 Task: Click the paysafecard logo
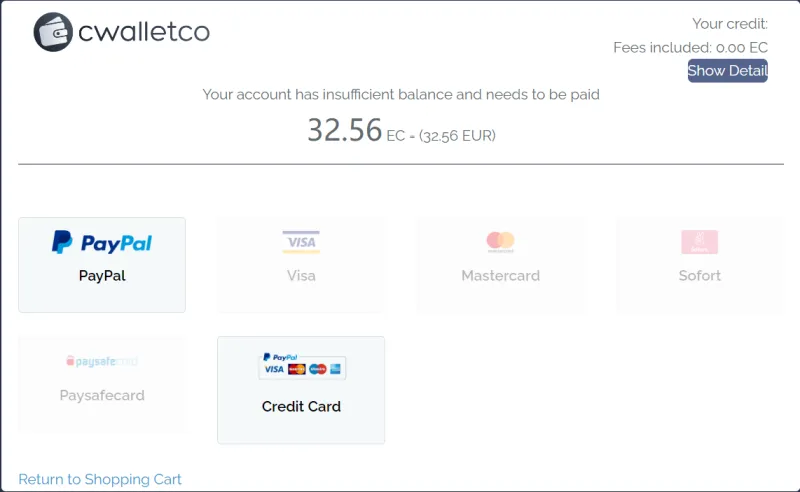tap(102, 361)
